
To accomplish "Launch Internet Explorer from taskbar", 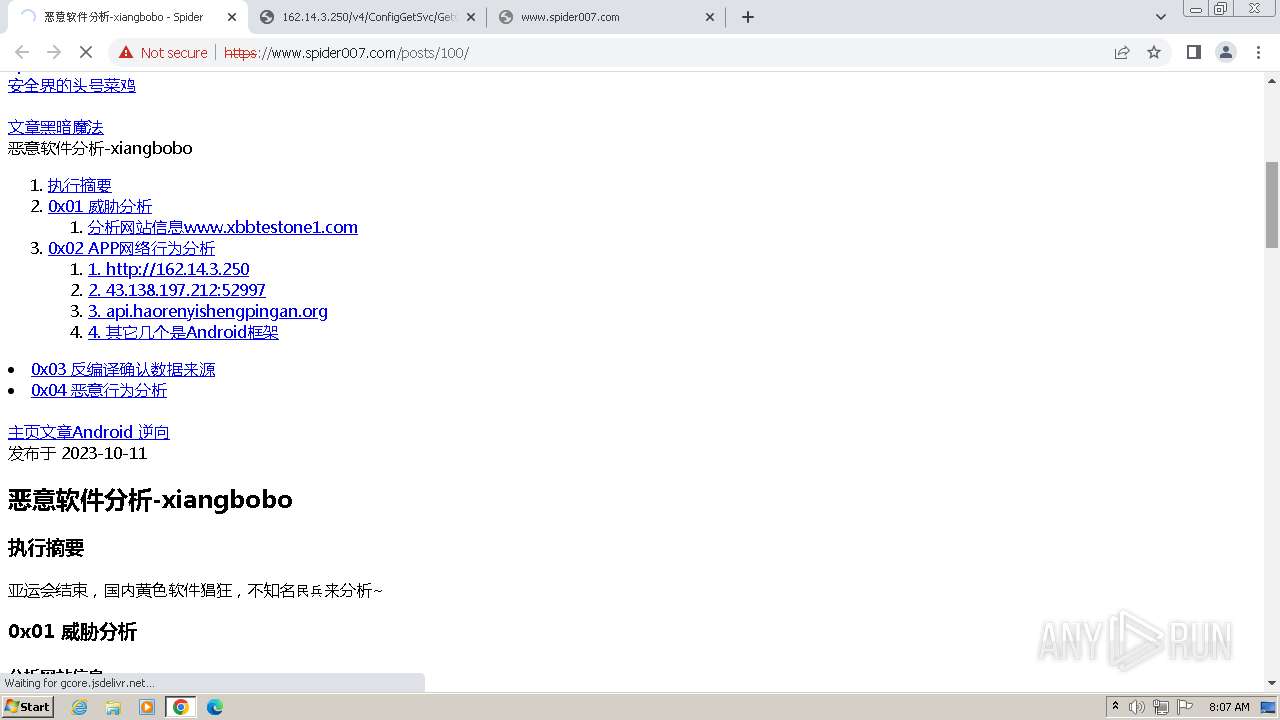I will (x=80, y=707).
